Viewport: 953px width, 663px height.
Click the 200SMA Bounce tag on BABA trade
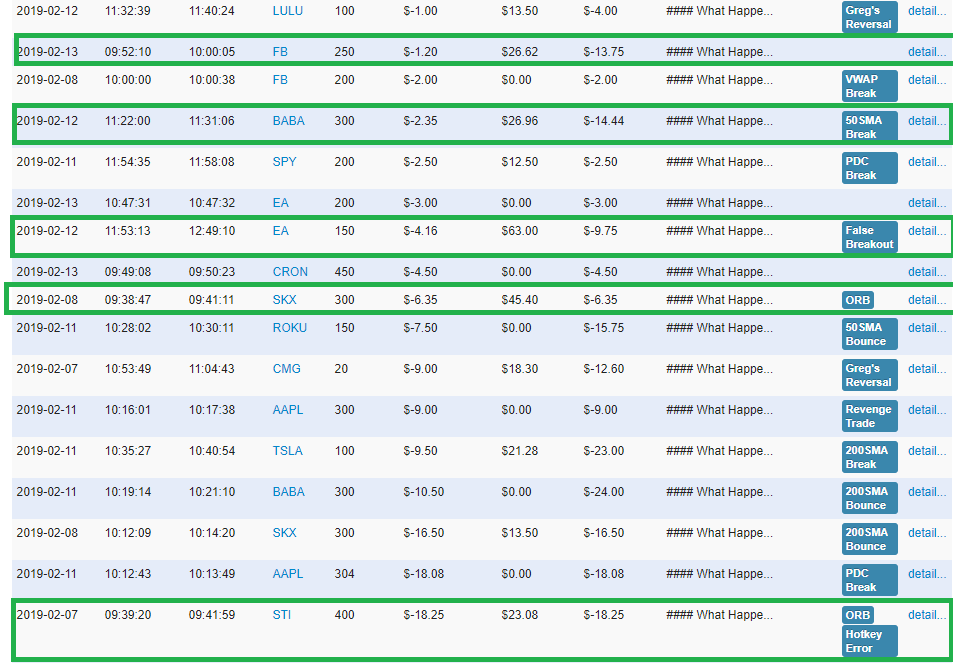click(868, 498)
